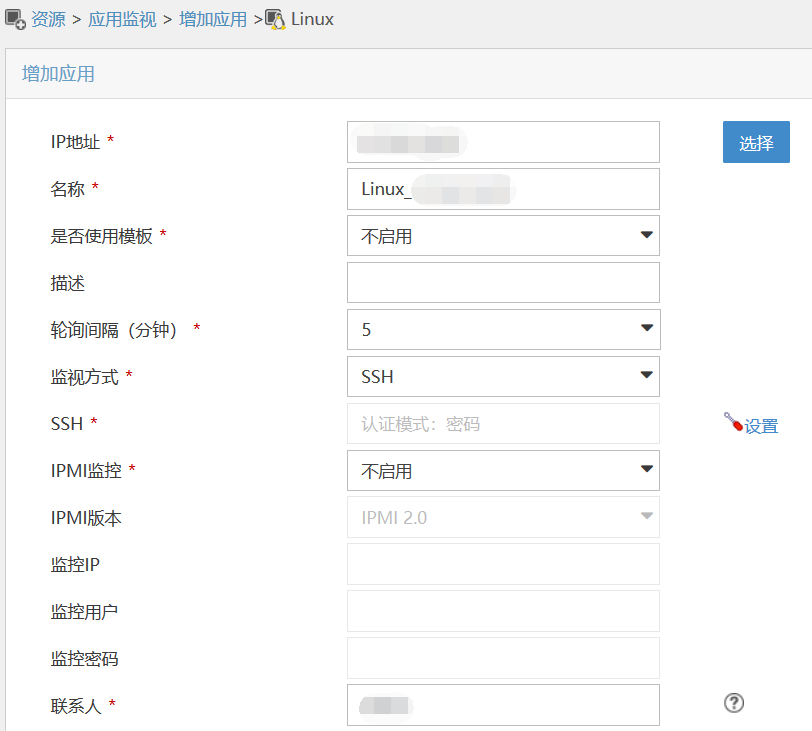Click the IP地址 input field
Screen dimensions: 812x731
(503, 142)
